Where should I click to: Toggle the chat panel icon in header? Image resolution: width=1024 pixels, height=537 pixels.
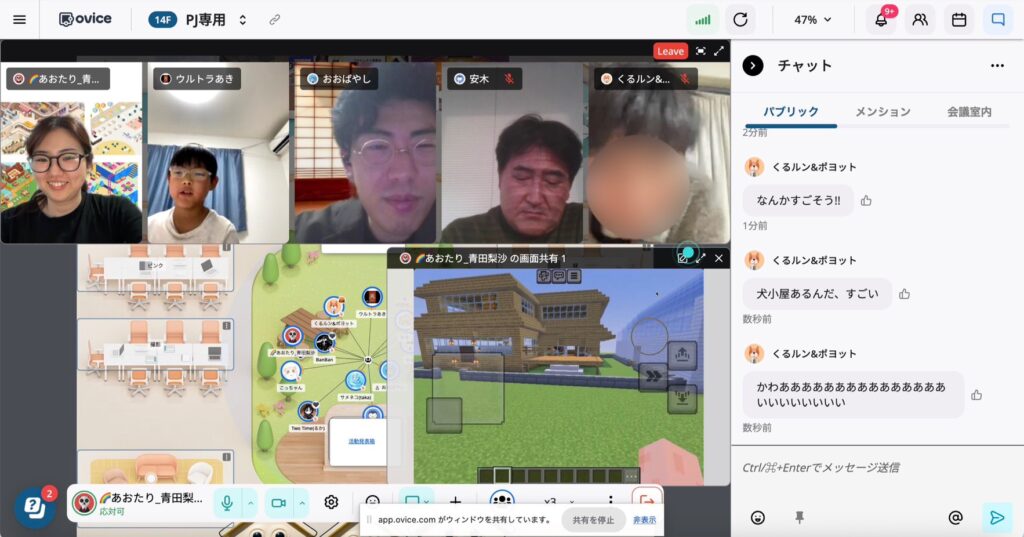(x=997, y=20)
